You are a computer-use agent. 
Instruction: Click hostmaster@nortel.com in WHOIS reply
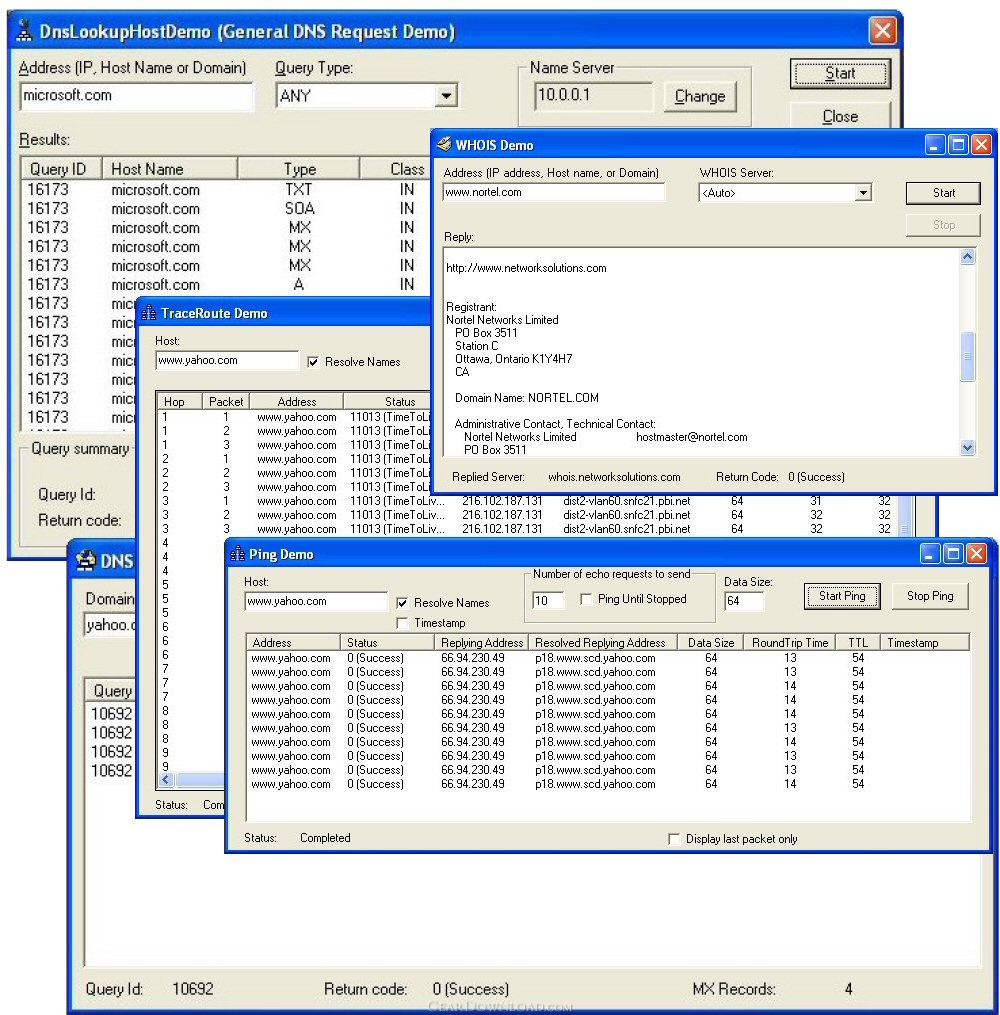[691, 437]
